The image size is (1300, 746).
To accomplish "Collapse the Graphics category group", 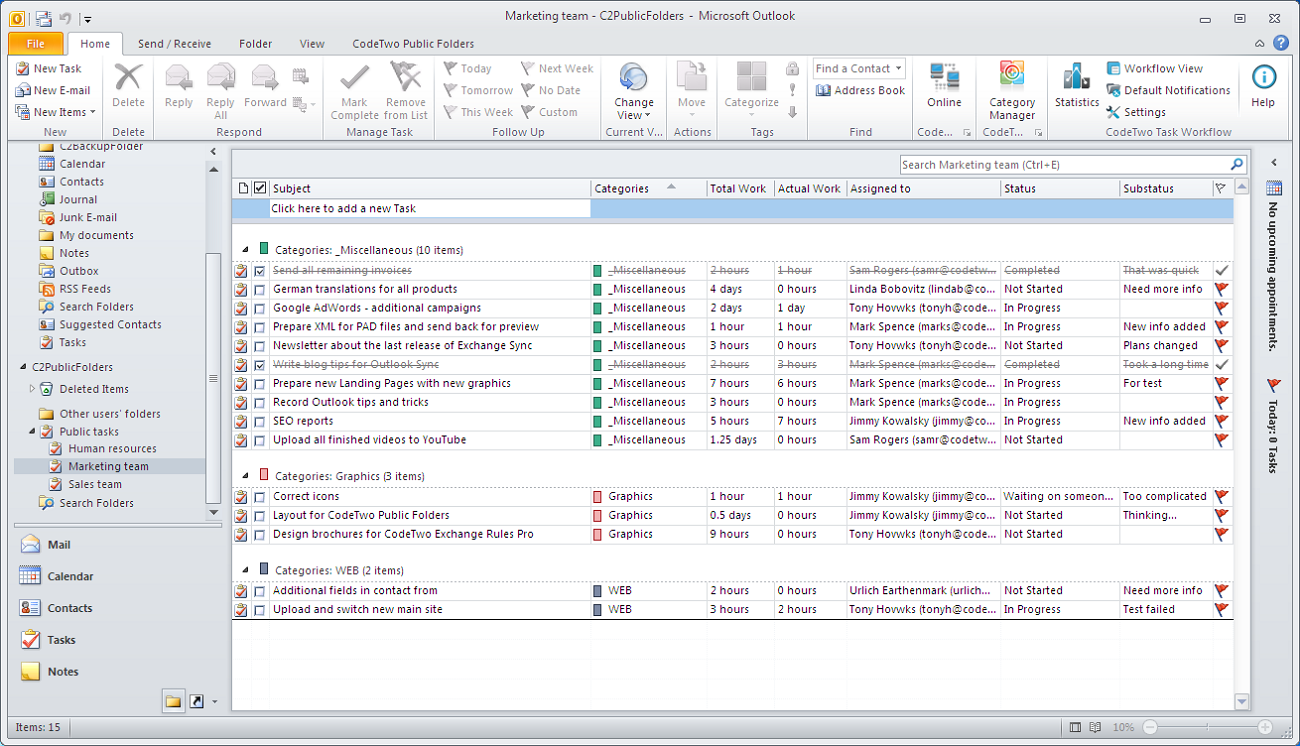I will coord(246,475).
